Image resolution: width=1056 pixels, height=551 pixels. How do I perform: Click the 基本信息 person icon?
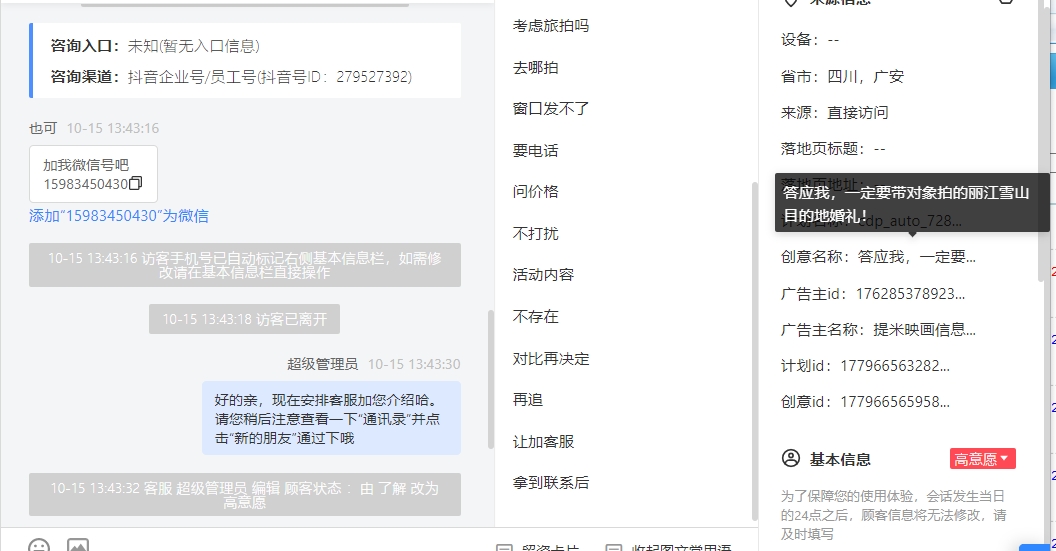(791, 459)
